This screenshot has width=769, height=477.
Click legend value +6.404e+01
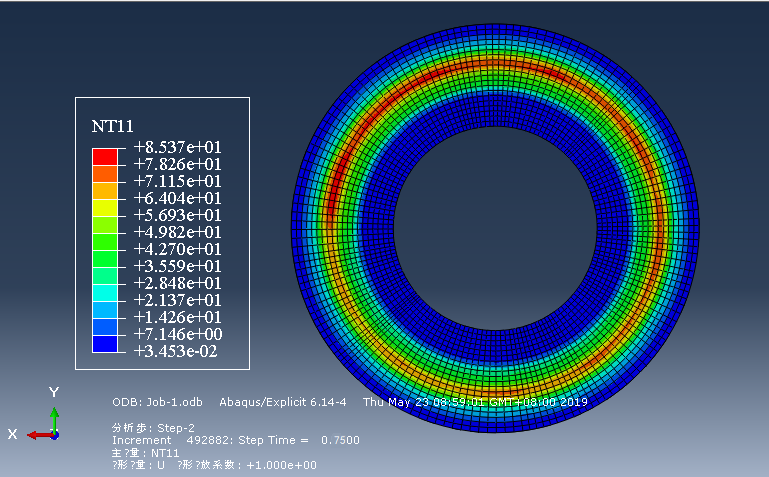[x=178, y=198]
